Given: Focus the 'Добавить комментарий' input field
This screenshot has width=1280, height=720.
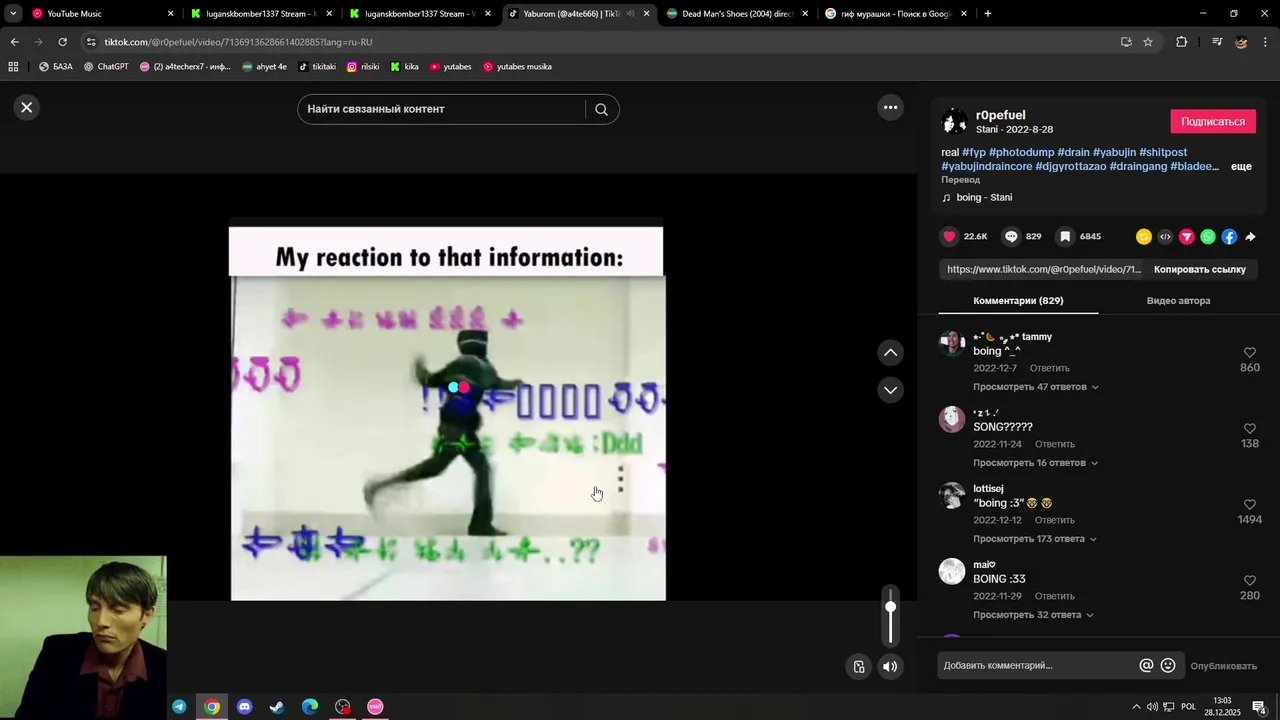Looking at the screenshot, I should click(1036, 666).
